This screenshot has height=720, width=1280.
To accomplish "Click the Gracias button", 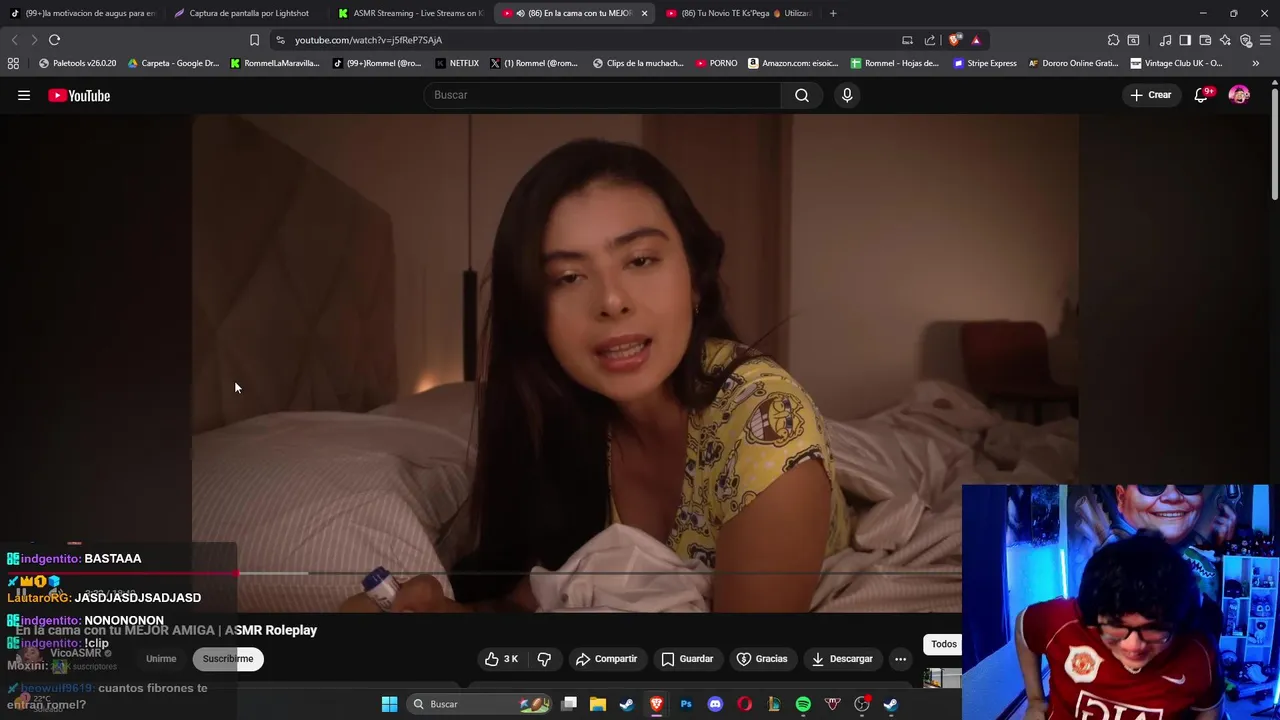I will pyautogui.click(x=762, y=659).
